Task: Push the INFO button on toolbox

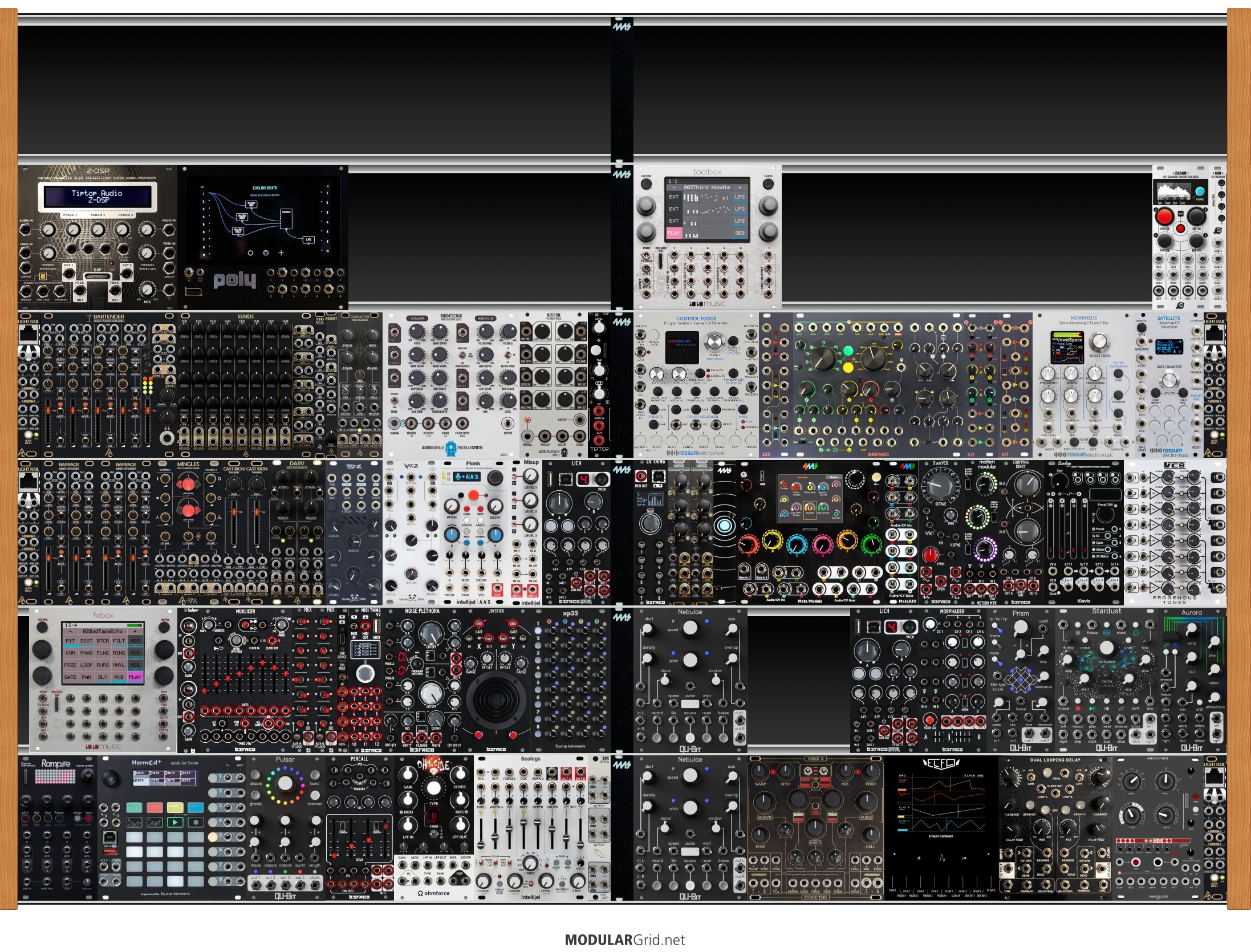Action: (768, 184)
